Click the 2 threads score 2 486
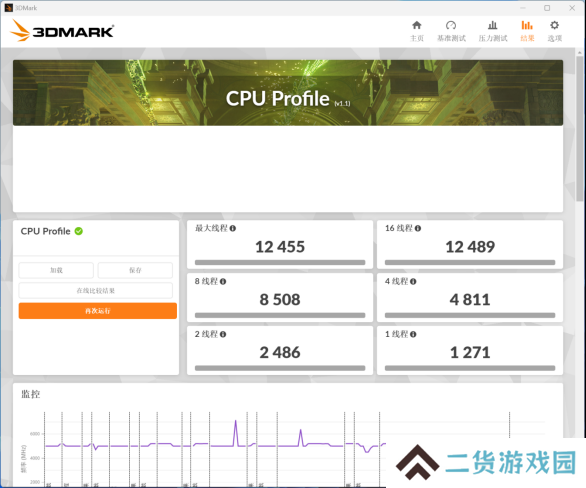586x488 pixels. coord(280,352)
